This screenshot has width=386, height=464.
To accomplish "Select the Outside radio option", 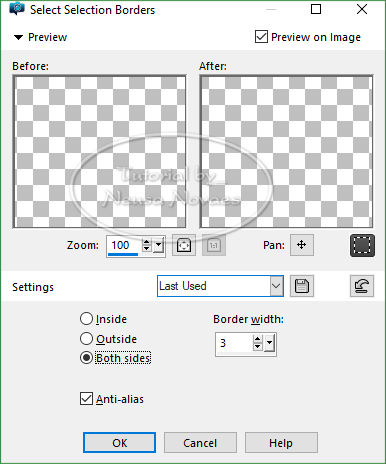I will coord(86,339).
